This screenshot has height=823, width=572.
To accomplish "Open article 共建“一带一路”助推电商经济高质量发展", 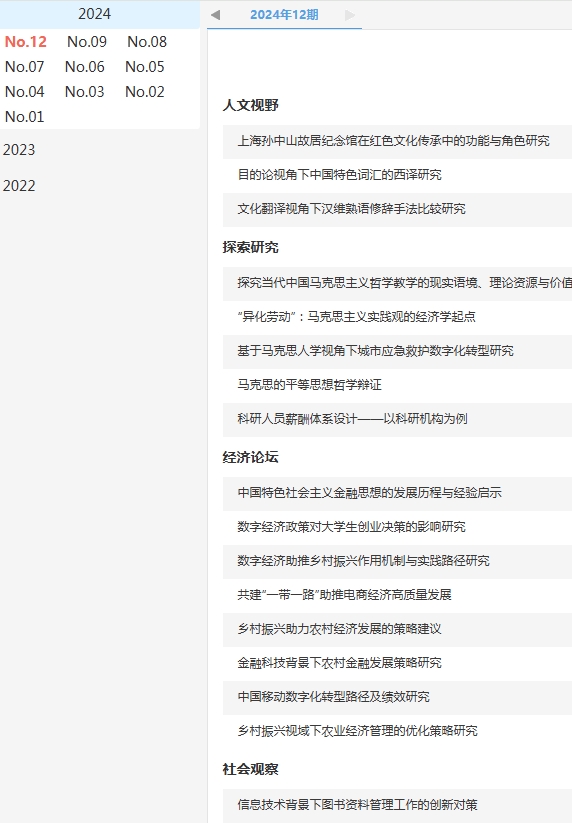I will [x=344, y=595].
